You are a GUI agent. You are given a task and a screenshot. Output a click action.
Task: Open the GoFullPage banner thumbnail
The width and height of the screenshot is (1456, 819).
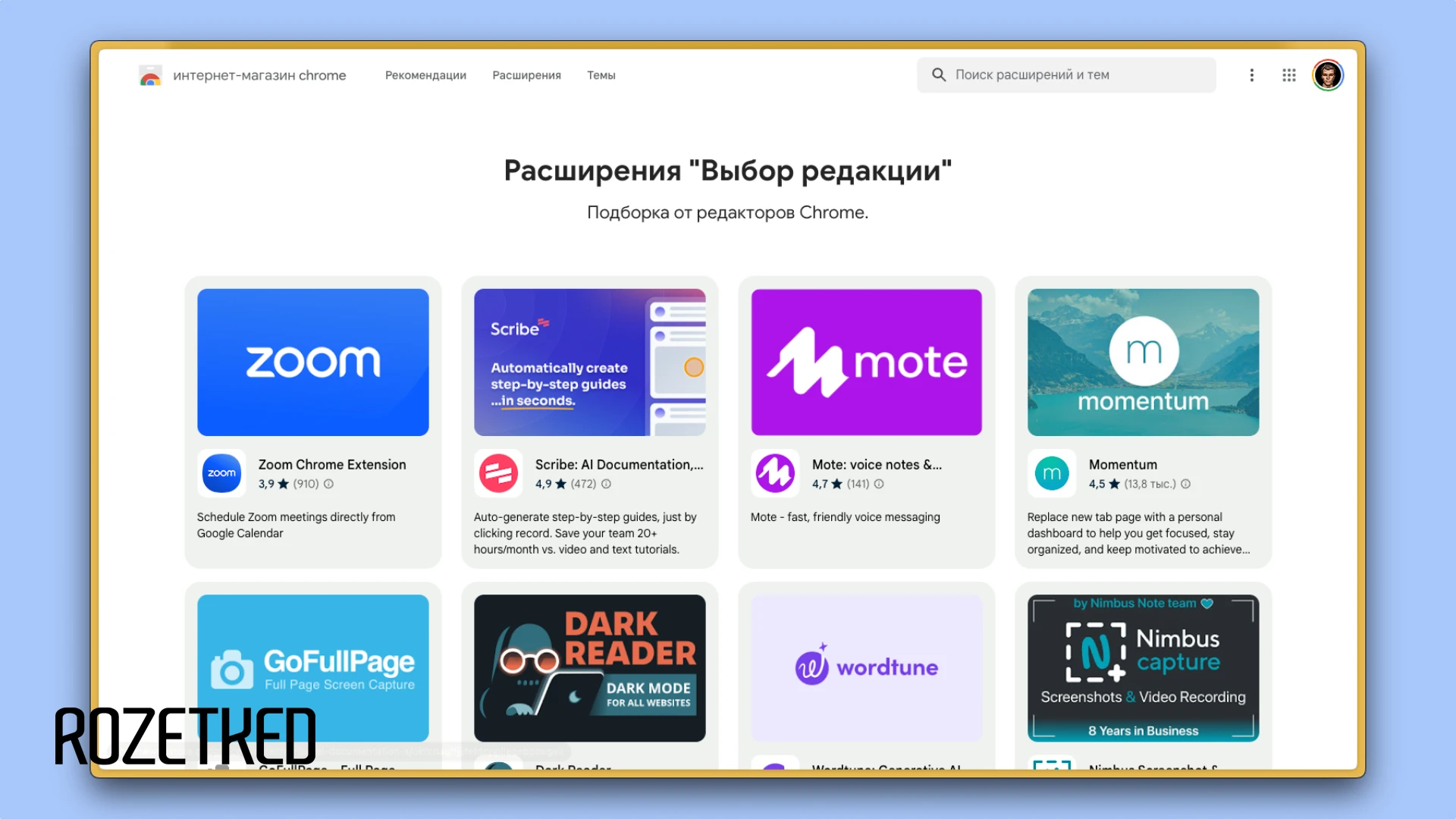coord(312,668)
